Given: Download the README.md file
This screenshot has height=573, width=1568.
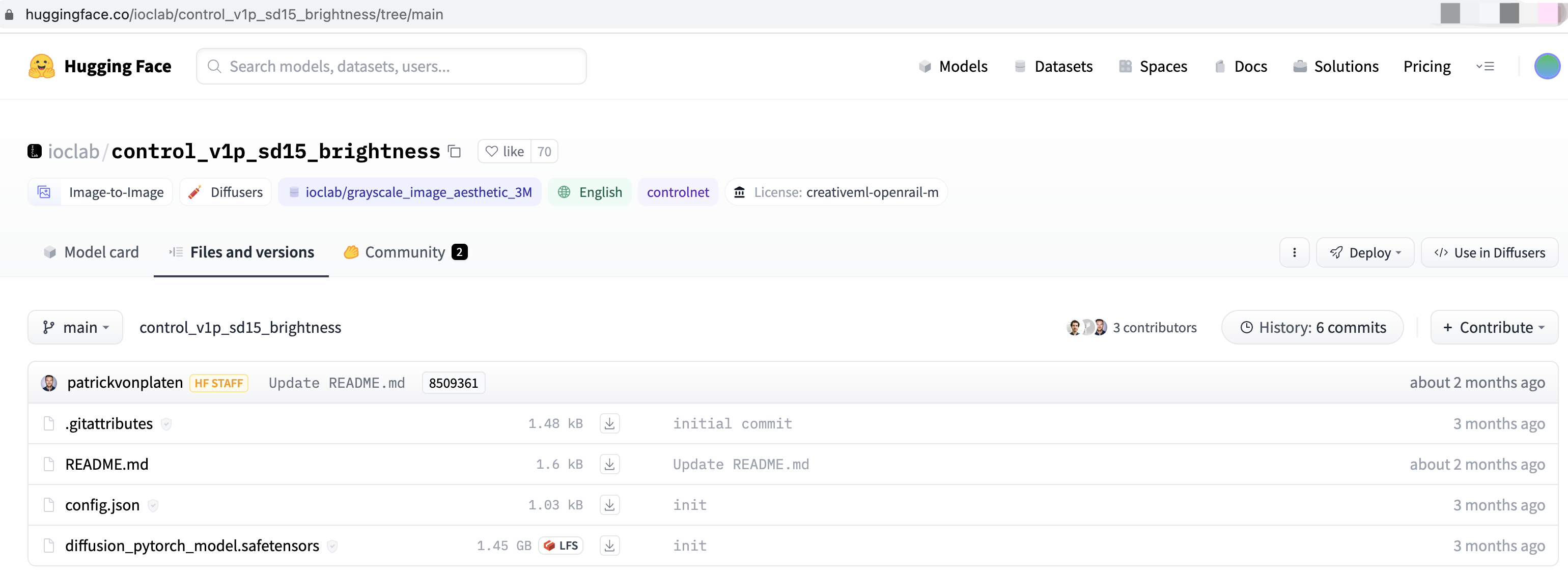Looking at the screenshot, I should 609,464.
